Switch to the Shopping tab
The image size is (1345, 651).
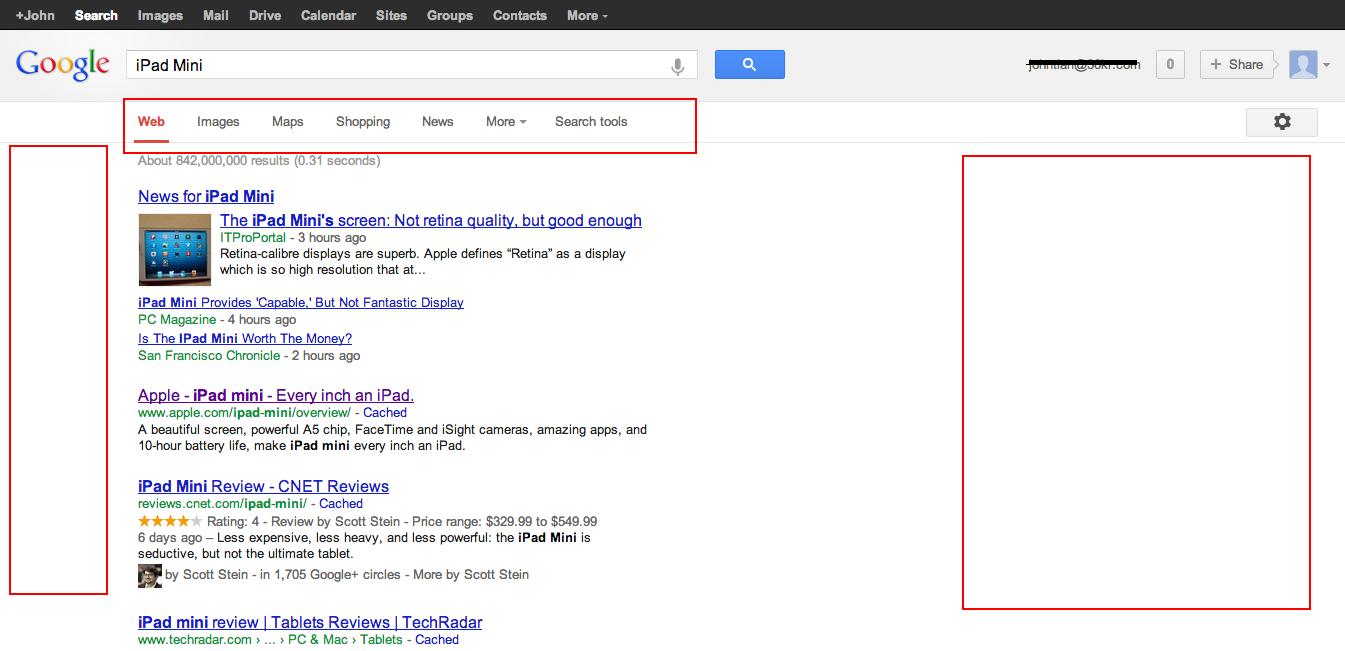pos(363,122)
